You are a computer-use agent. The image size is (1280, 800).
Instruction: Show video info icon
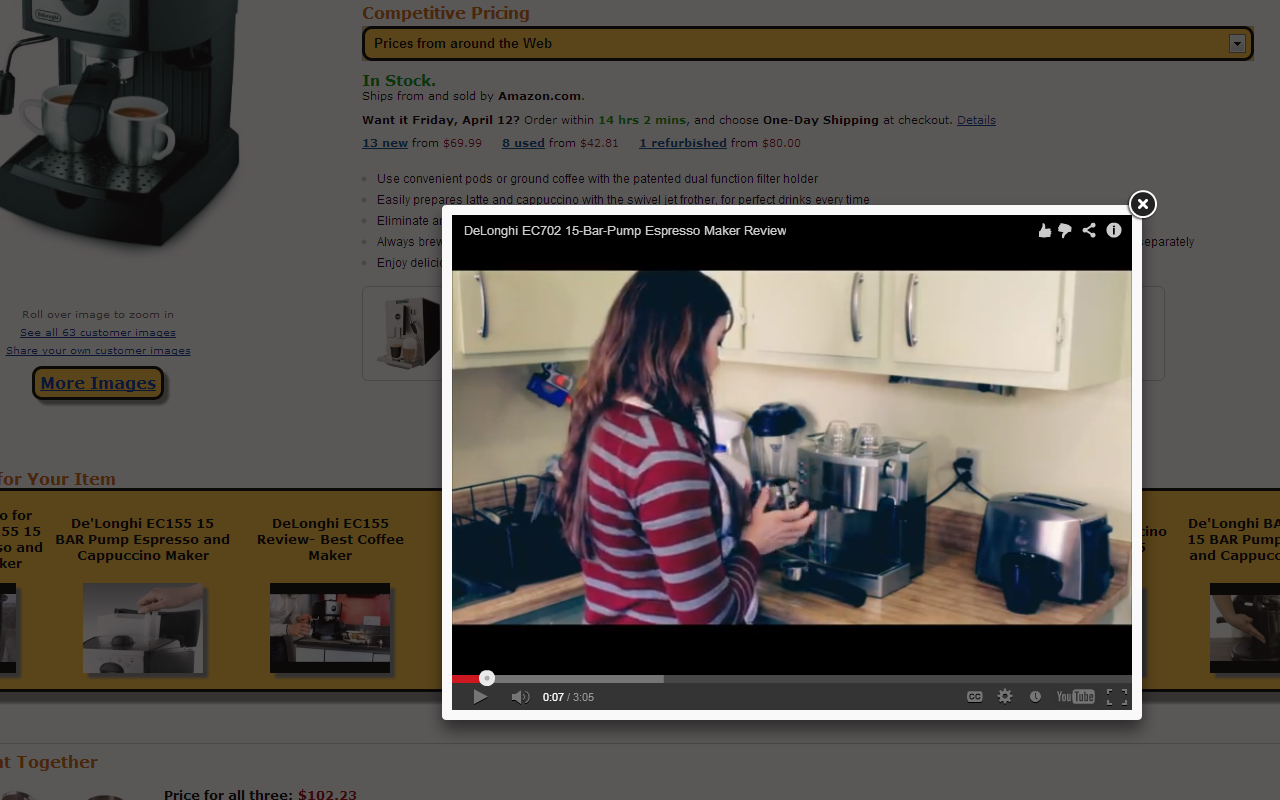click(x=1114, y=230)
